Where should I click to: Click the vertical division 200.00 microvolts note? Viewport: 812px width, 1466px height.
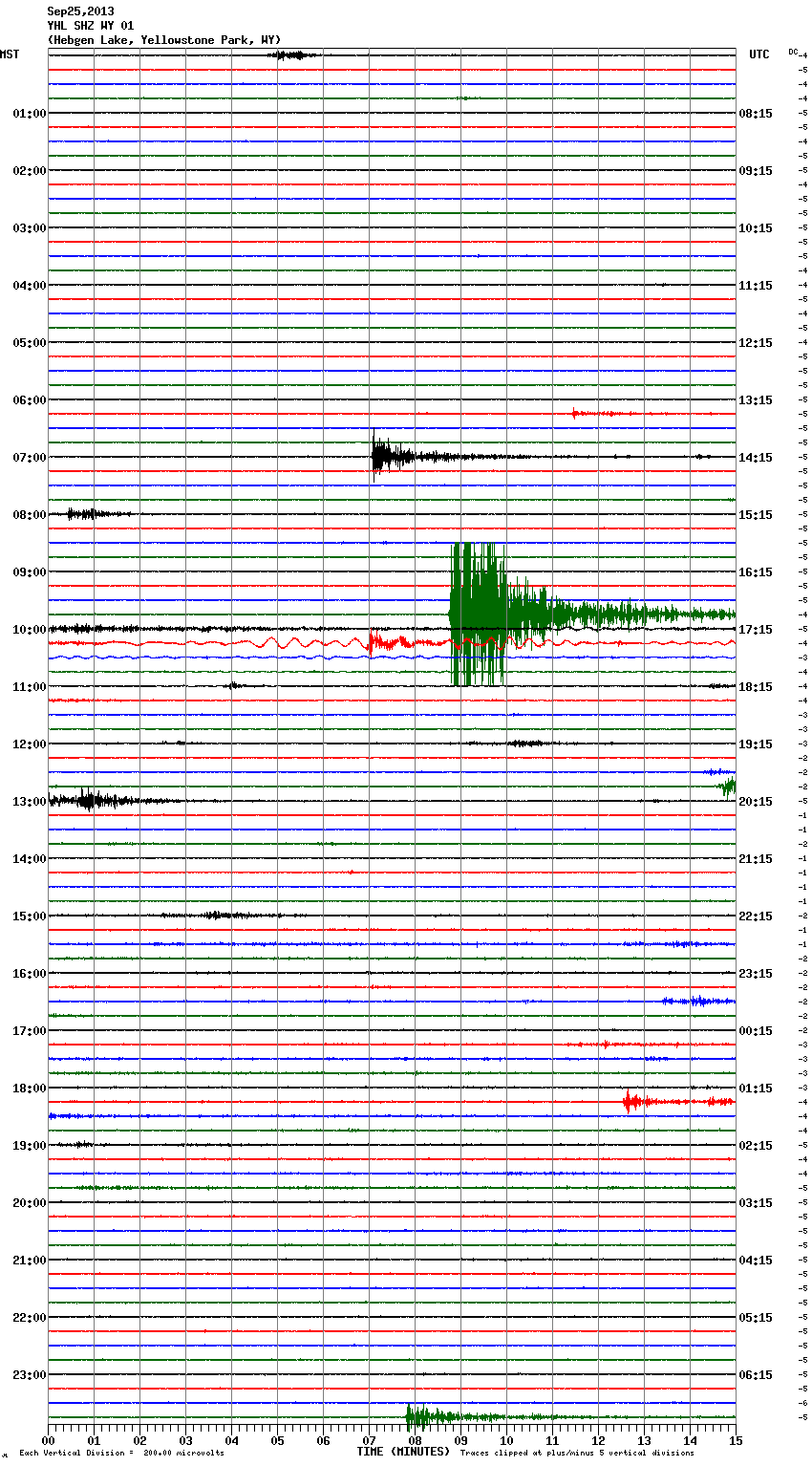point(121,1454)
